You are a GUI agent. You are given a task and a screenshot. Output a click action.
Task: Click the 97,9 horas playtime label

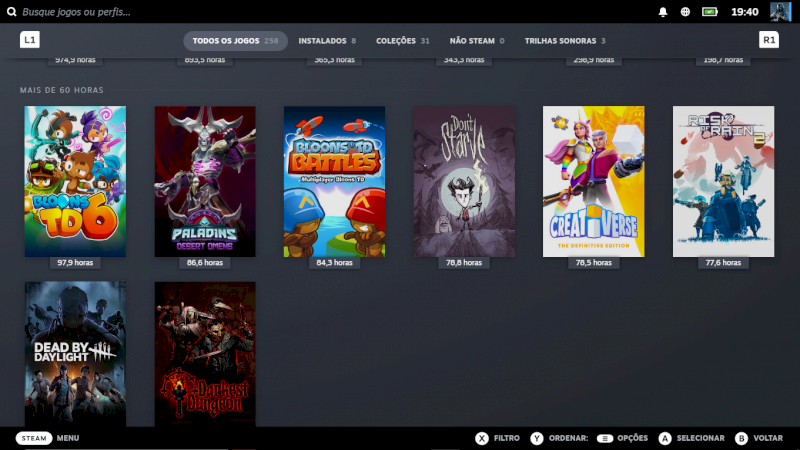pos(75,263)
